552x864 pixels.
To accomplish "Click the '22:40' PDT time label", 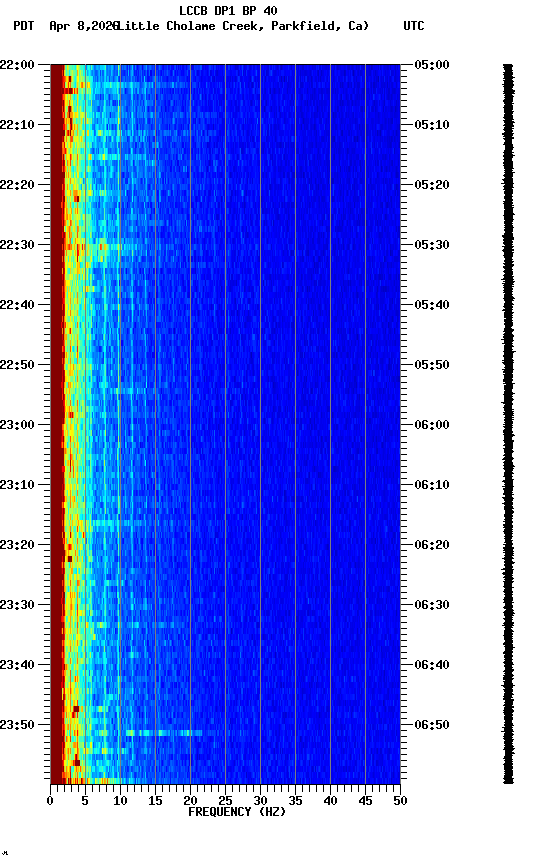I will point(17,305).
